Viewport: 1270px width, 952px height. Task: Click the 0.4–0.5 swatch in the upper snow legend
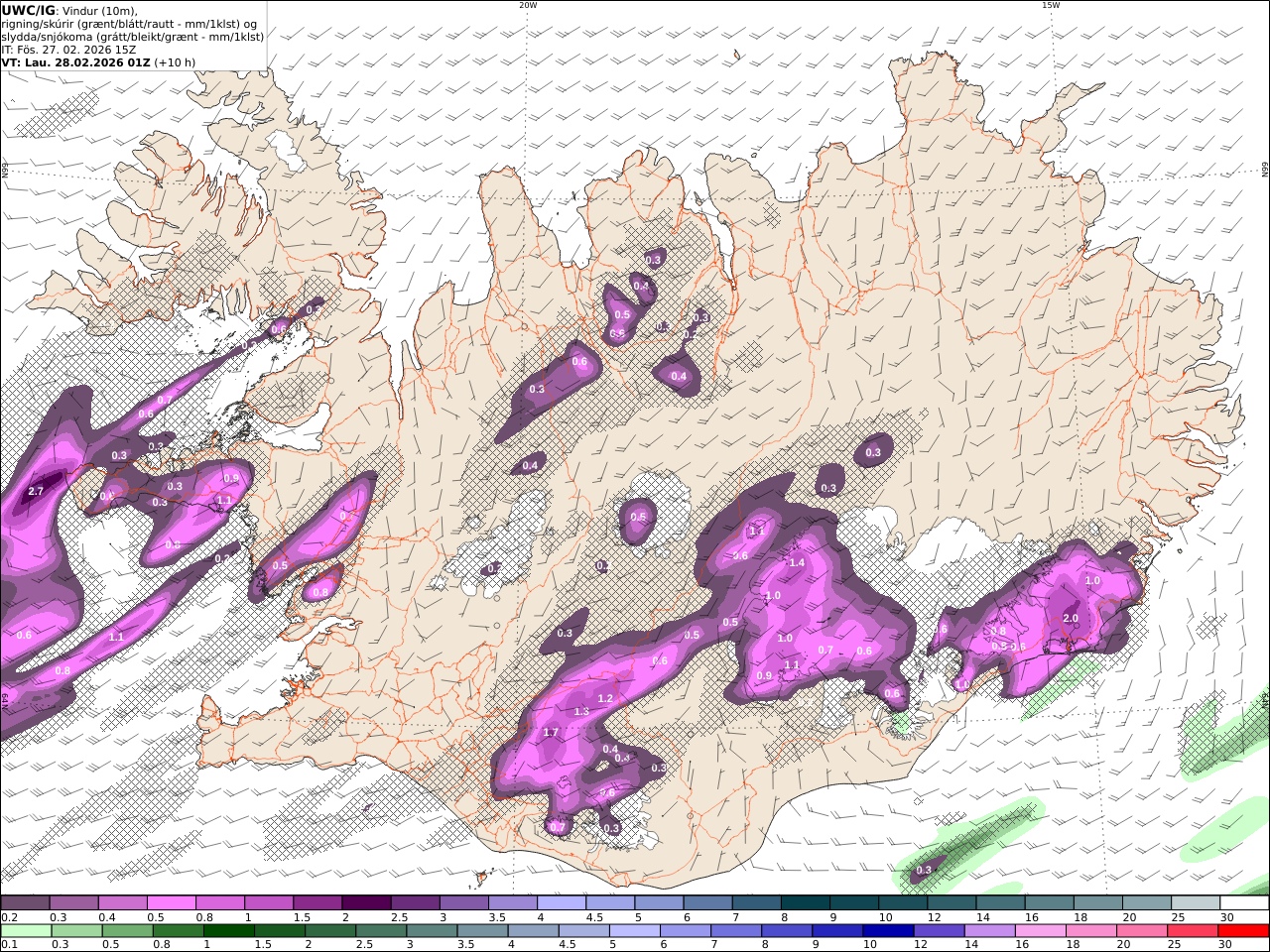pyautogui.click(x=122, y=903)
